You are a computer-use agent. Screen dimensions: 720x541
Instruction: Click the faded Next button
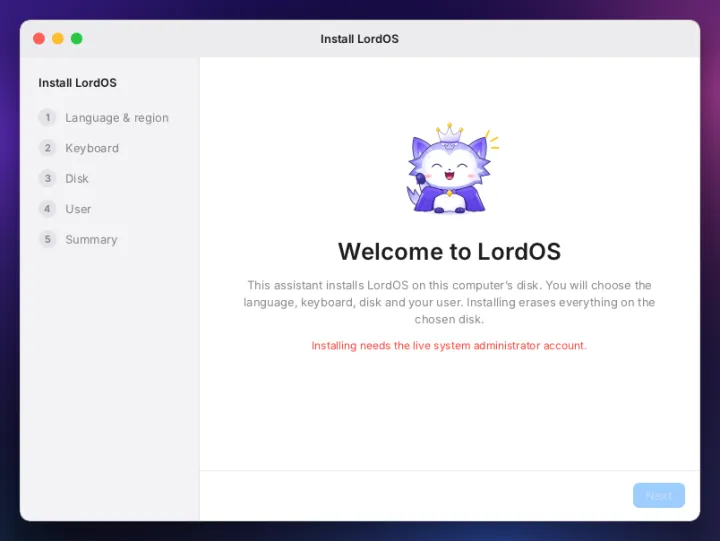click(658, 495)
